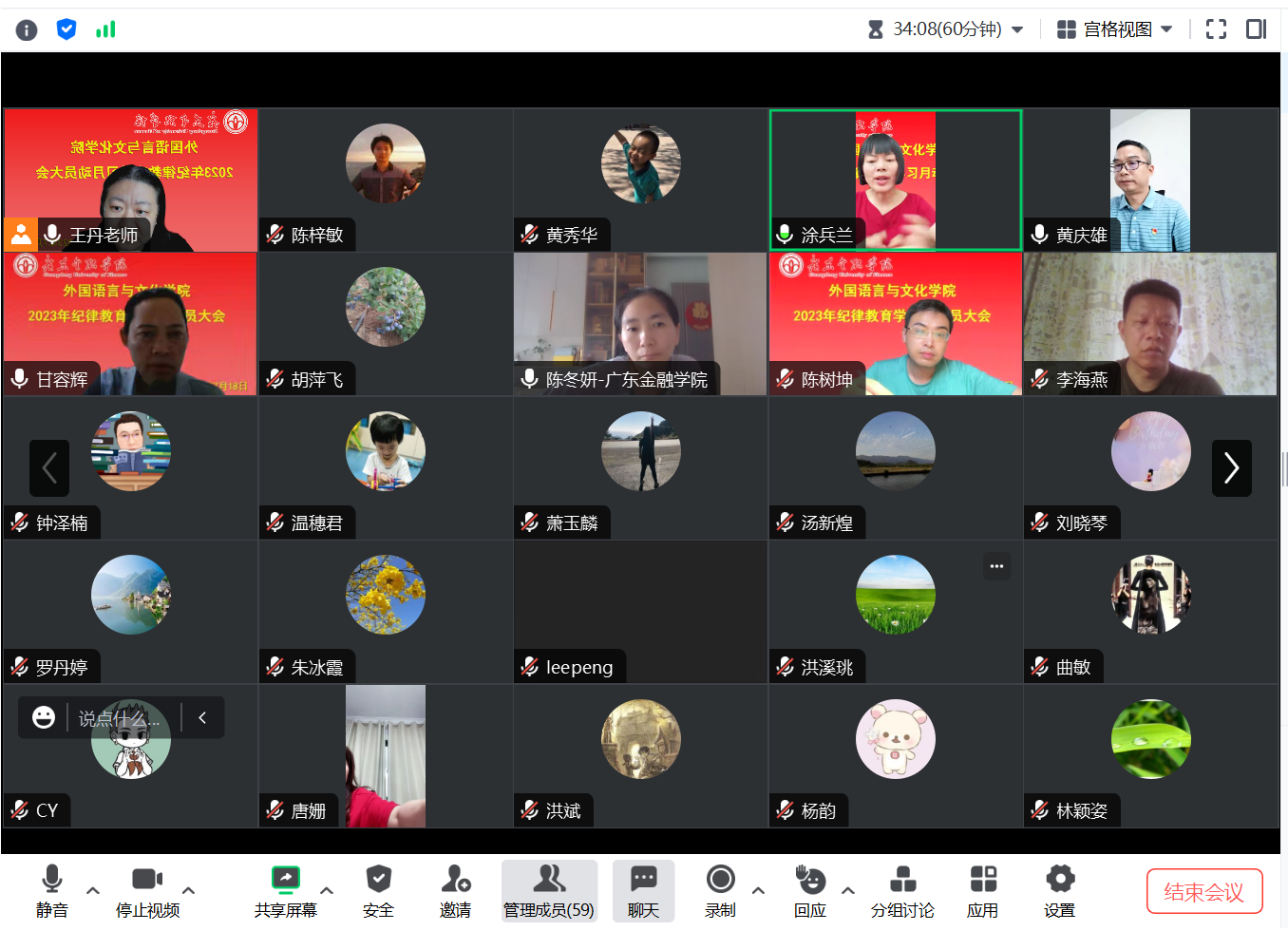Click End Meeting (结束会议) button

[1203, 891]
